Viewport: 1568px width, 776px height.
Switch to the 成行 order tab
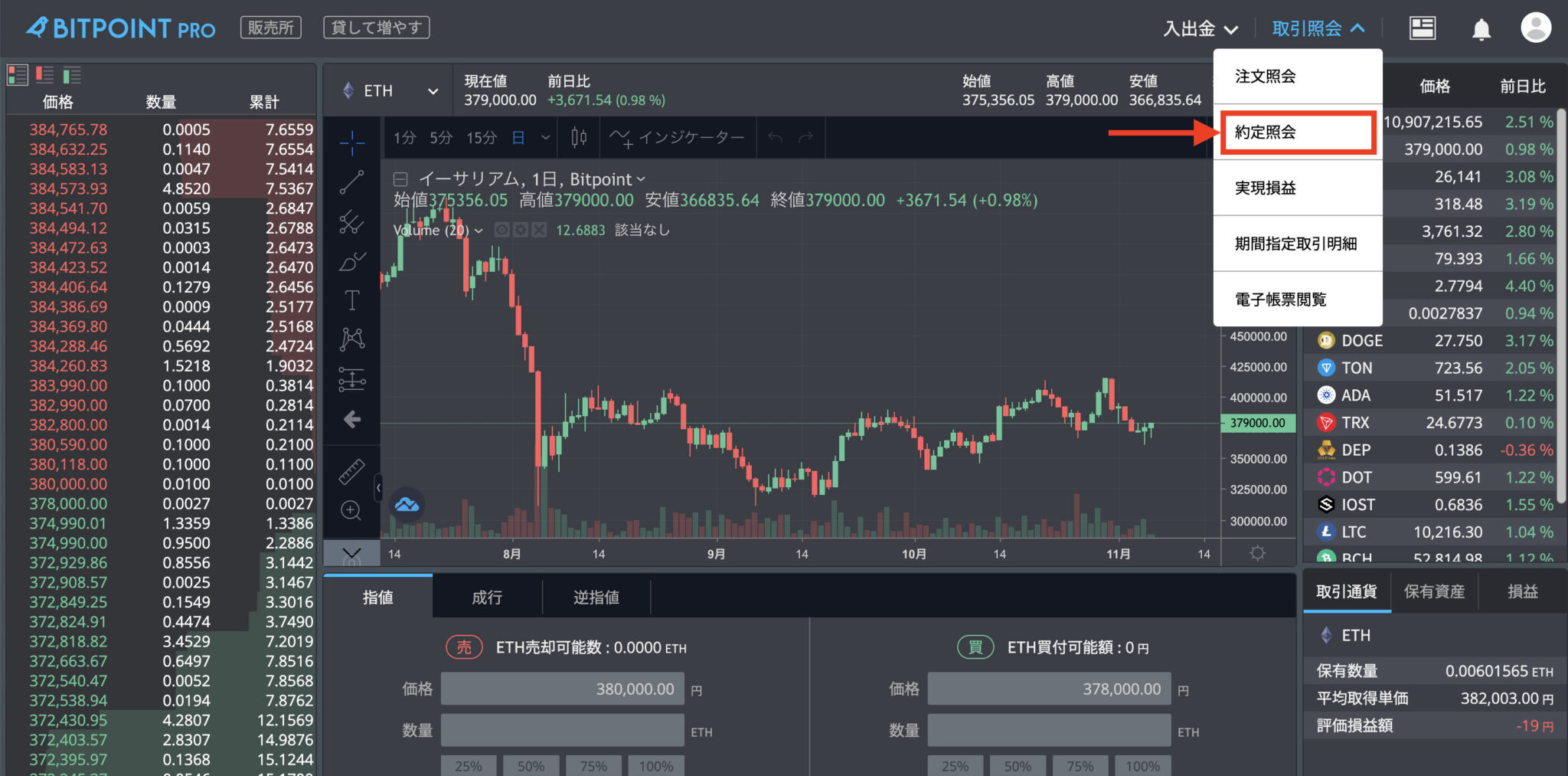(x=487, y=597)
